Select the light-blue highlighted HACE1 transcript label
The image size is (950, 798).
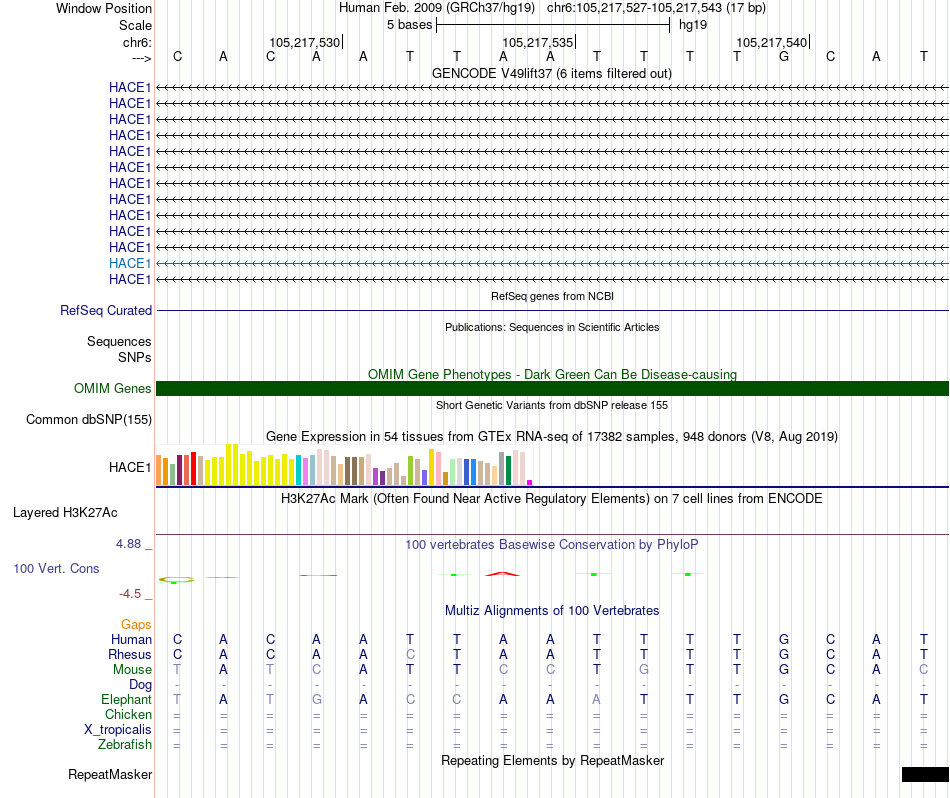click(130, 264)
